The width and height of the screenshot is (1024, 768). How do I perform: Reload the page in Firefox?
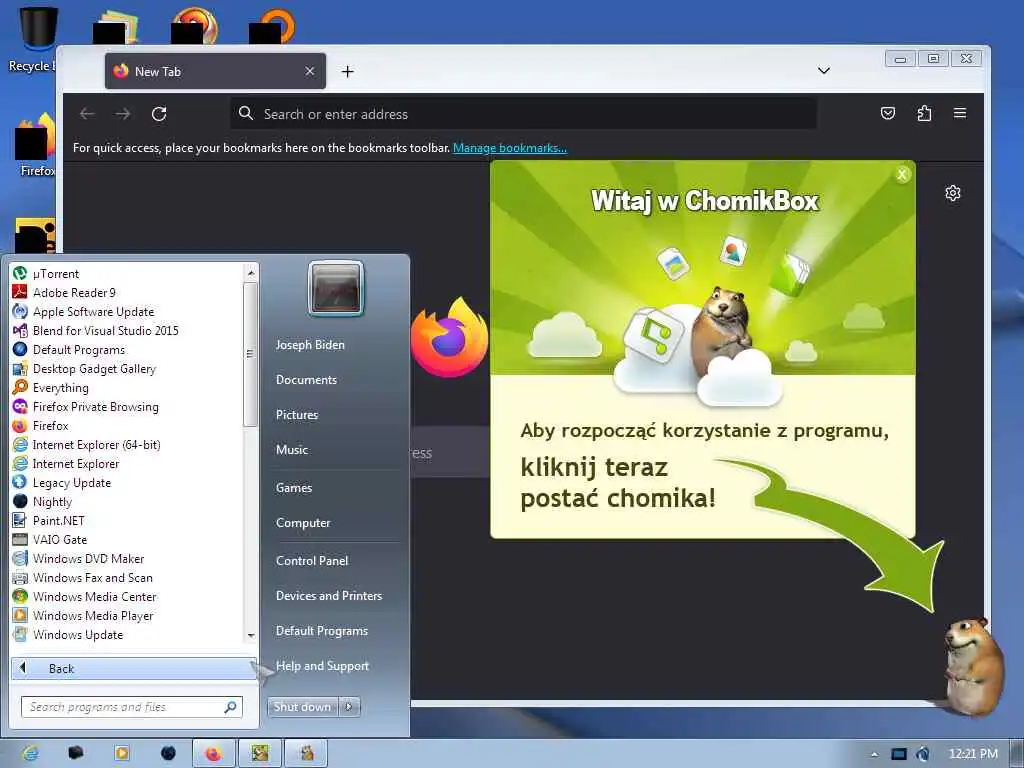click(x=159, y=114)
